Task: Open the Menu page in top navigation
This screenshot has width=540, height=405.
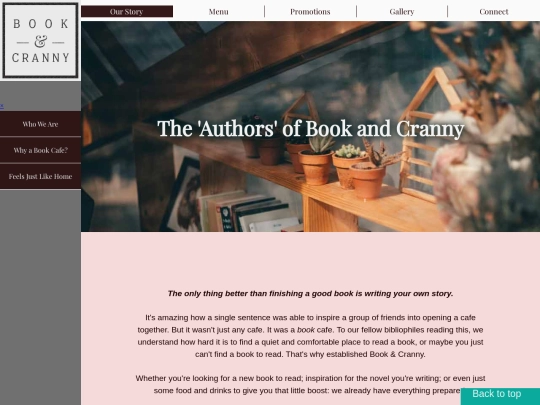Action: pyautogui.click(x=218, y=11)
